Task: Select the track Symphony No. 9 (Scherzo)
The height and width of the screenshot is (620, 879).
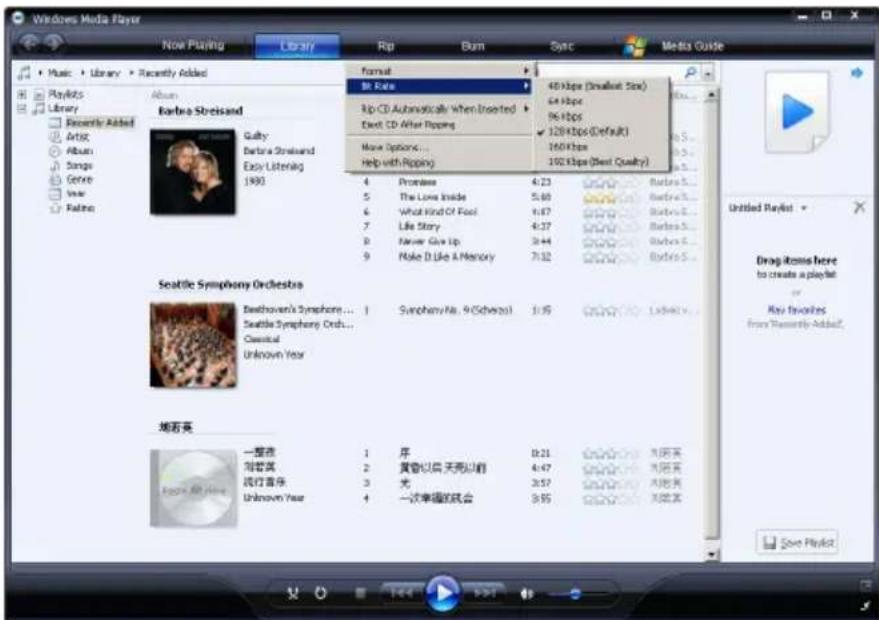Action: click(x=455, y=310)
